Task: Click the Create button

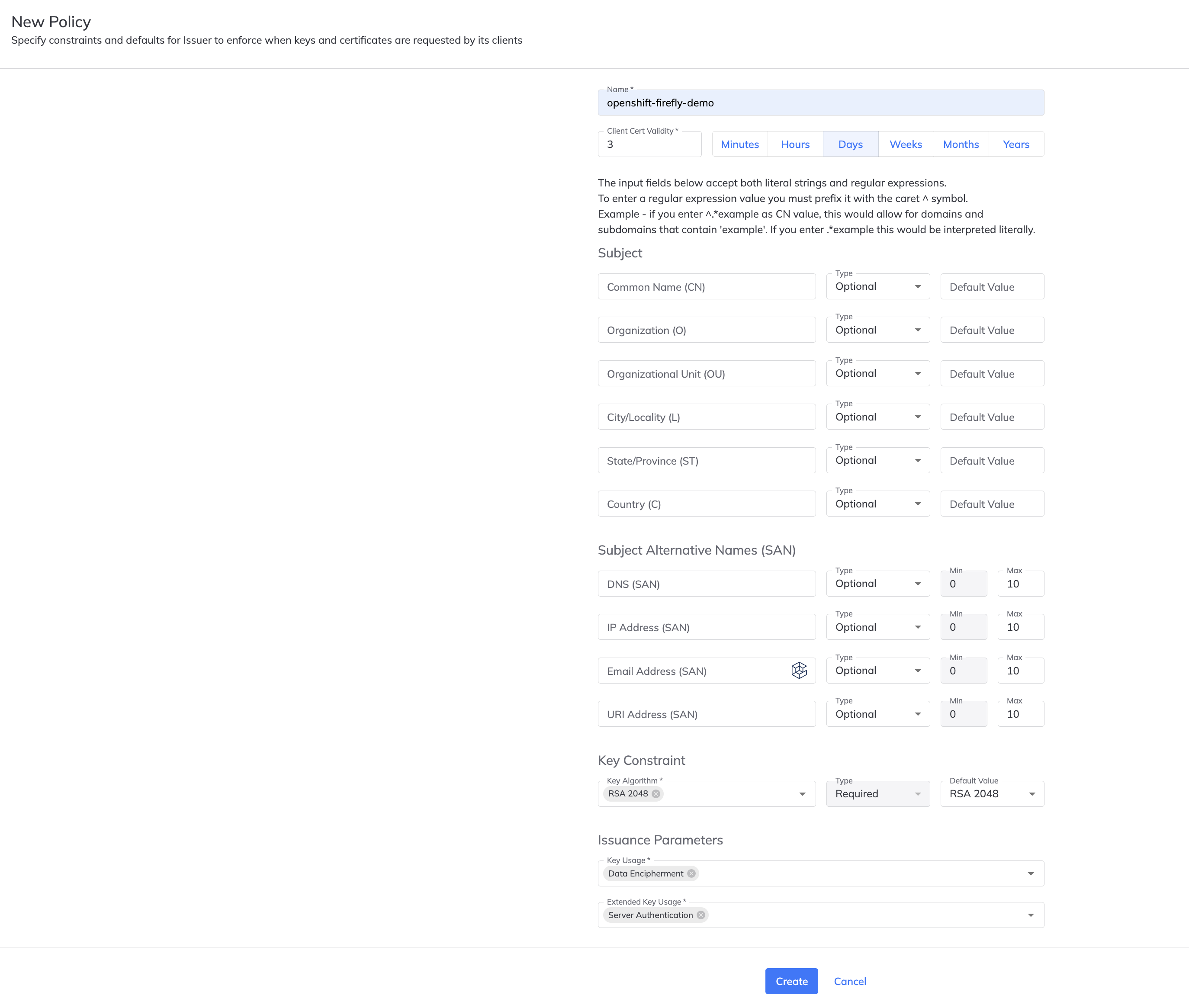Action: 791,981
